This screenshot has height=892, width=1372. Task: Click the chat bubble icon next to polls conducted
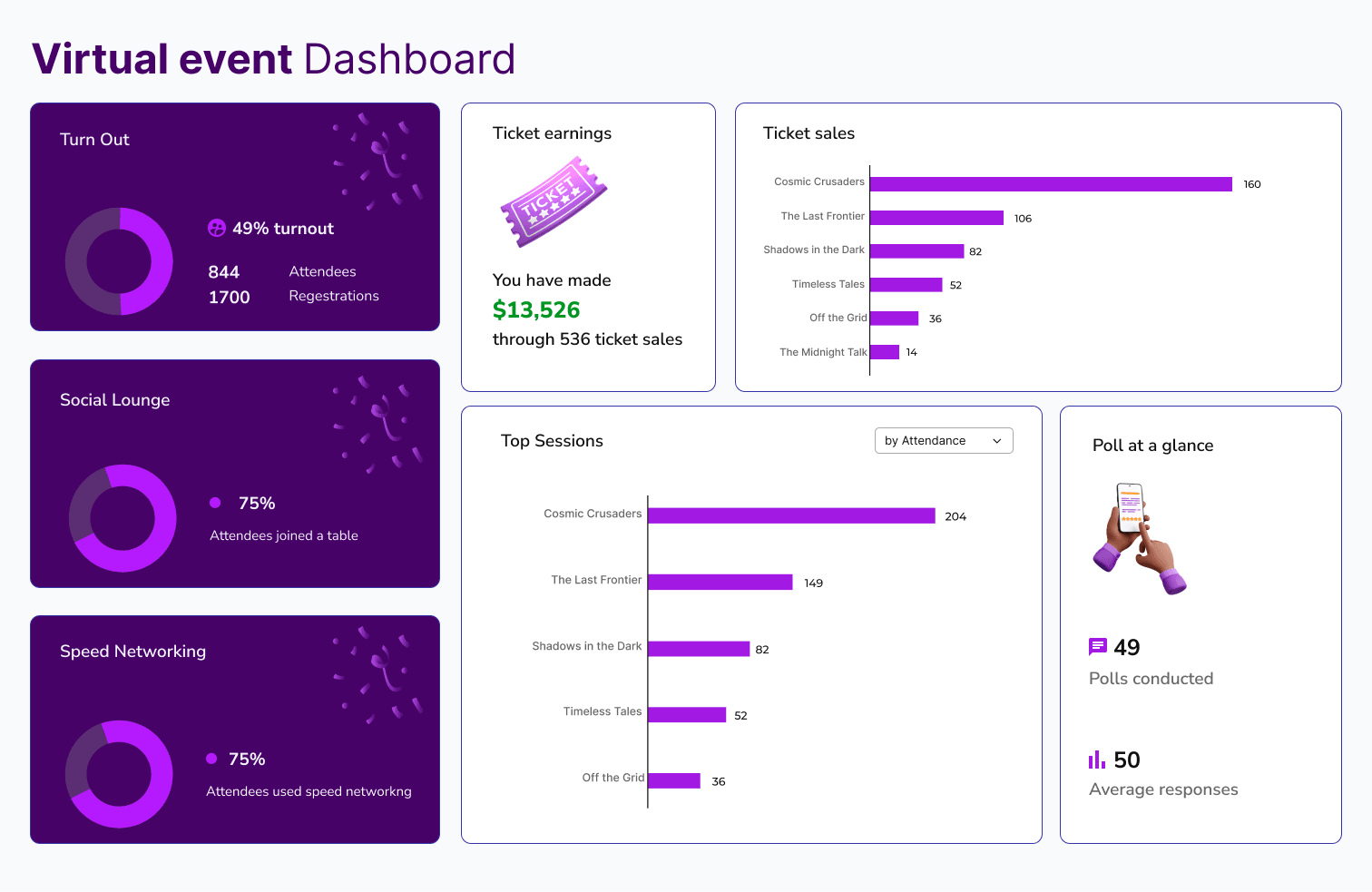(x=1098, y=646)
